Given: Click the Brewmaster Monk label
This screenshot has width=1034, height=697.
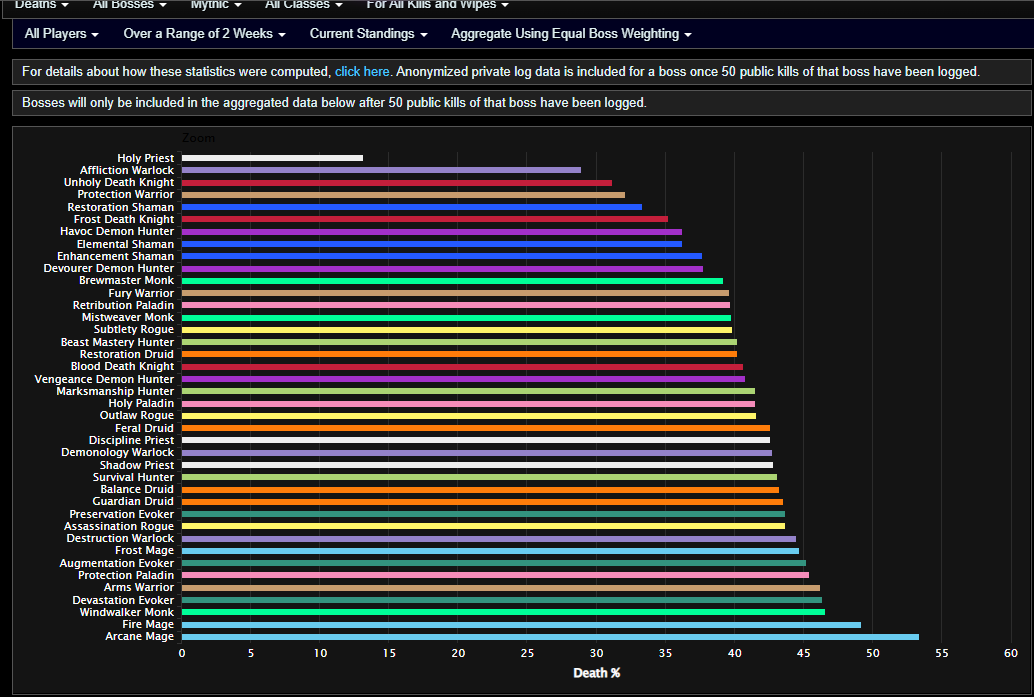Looking at the screenshot, I should (x=127, y=280).
